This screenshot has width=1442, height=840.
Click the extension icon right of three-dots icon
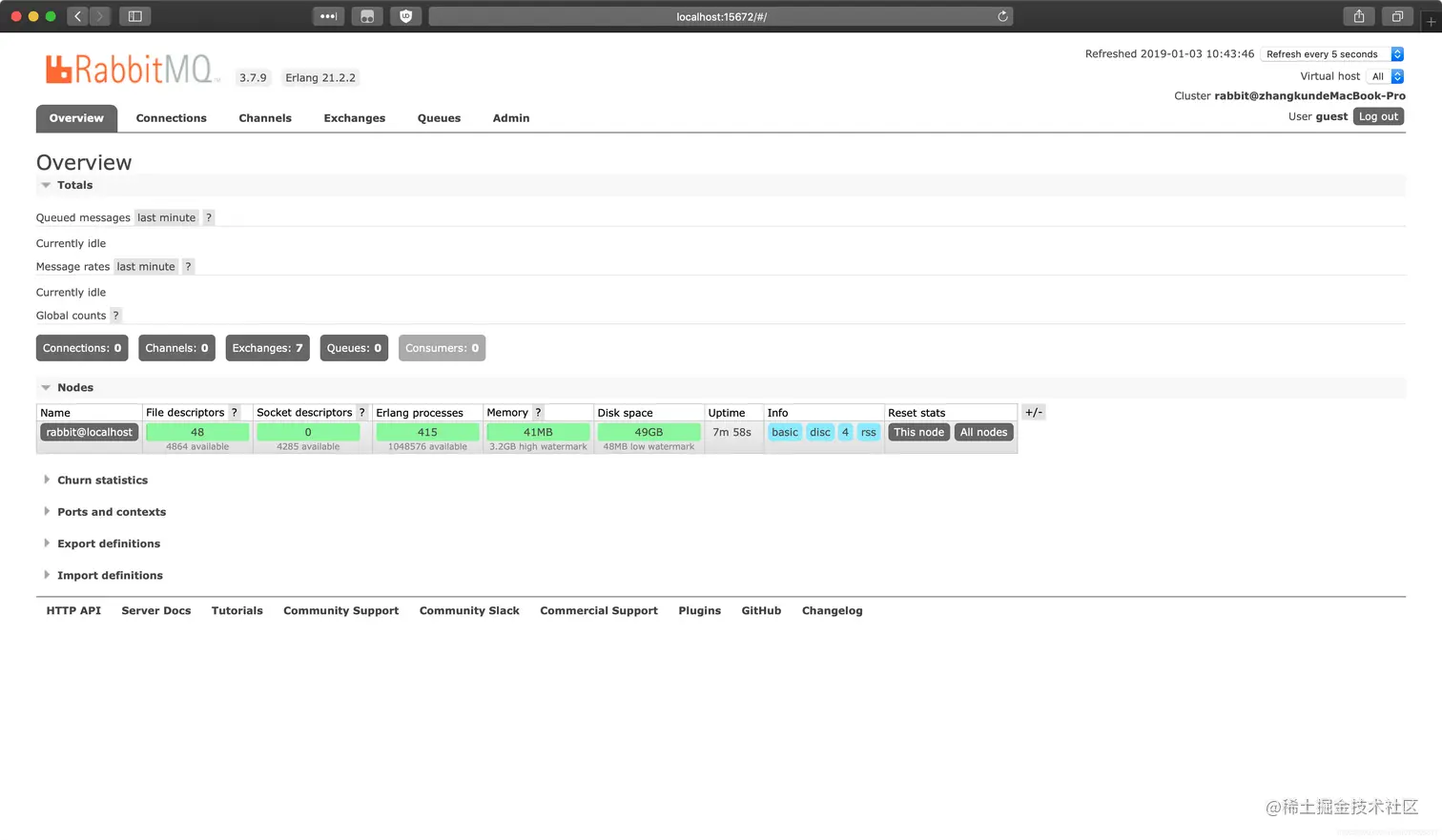[367, 16]
